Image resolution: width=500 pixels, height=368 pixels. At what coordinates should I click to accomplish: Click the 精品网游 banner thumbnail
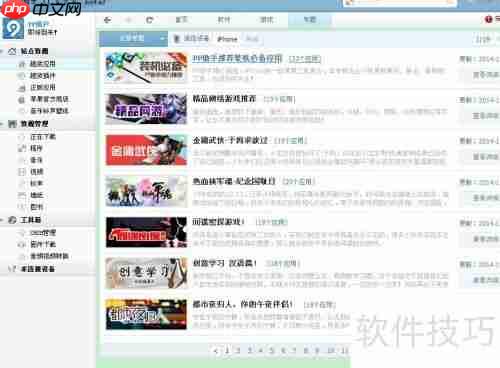click(146, 109)
